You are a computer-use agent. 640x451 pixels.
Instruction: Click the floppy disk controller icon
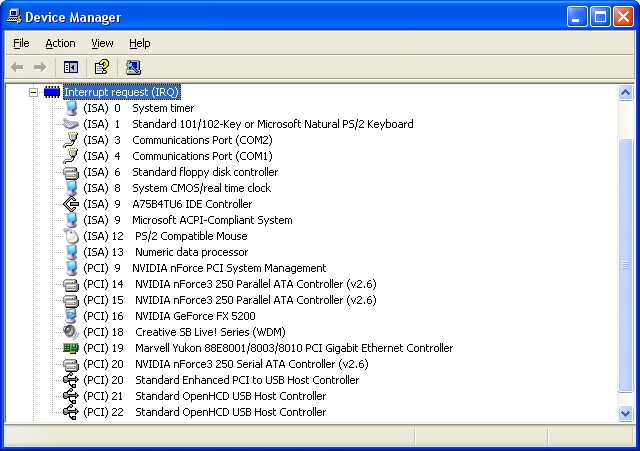point(71,172)
